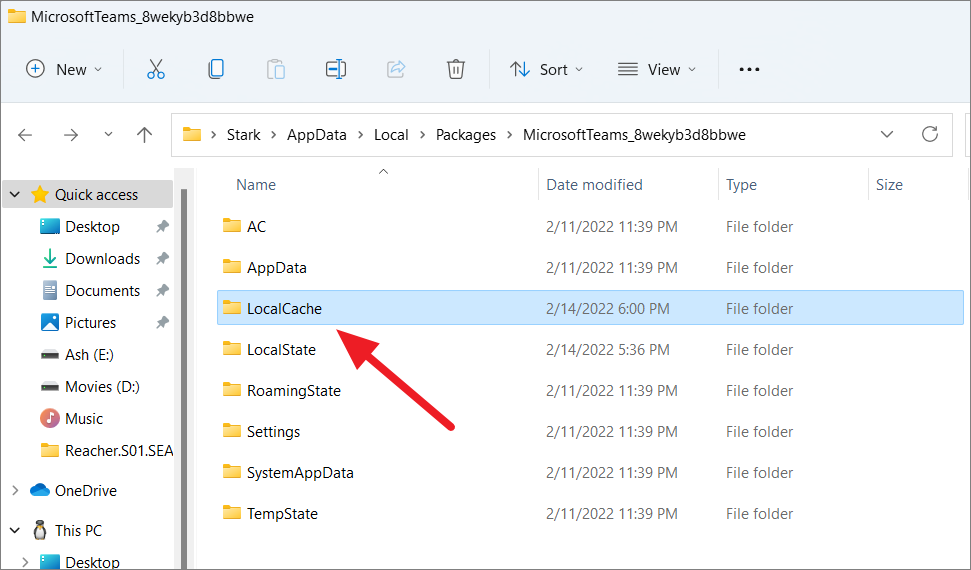971x570 pixels.
Task: Select the AppData folder row
Action: point(590,268)
